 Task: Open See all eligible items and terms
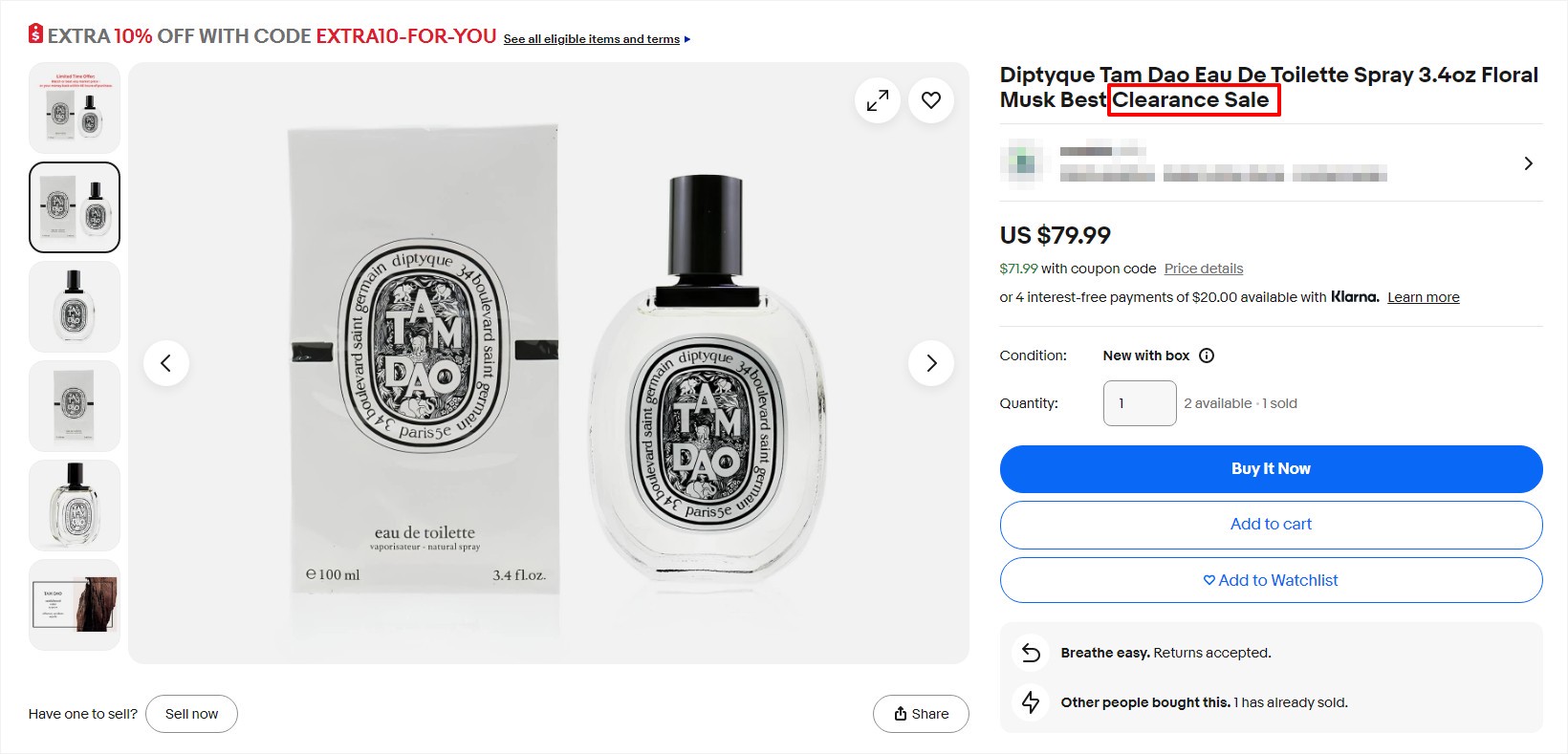pyautogui.click(x=591, y=39)
